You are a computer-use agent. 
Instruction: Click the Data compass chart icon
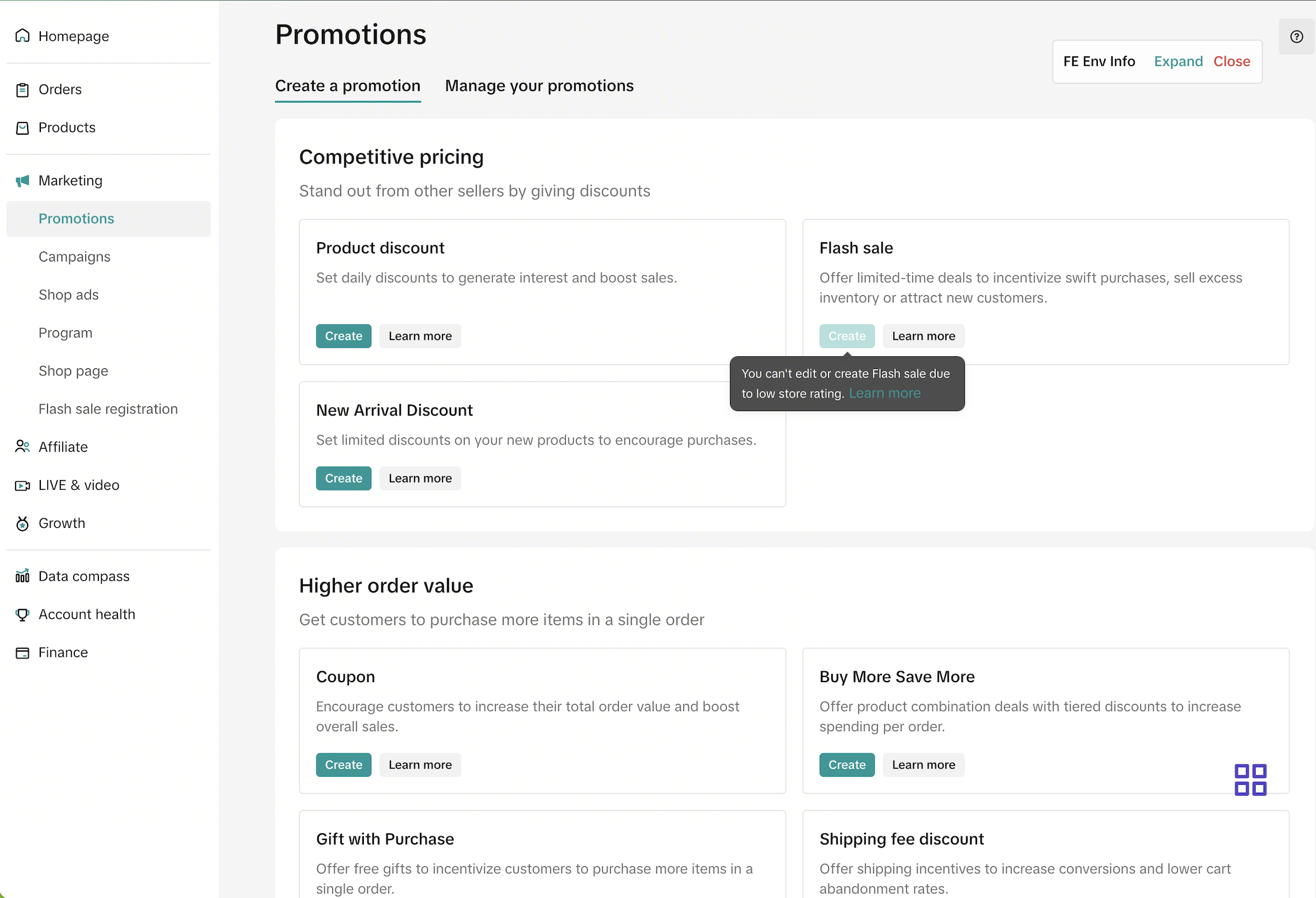tap(22, 576)
